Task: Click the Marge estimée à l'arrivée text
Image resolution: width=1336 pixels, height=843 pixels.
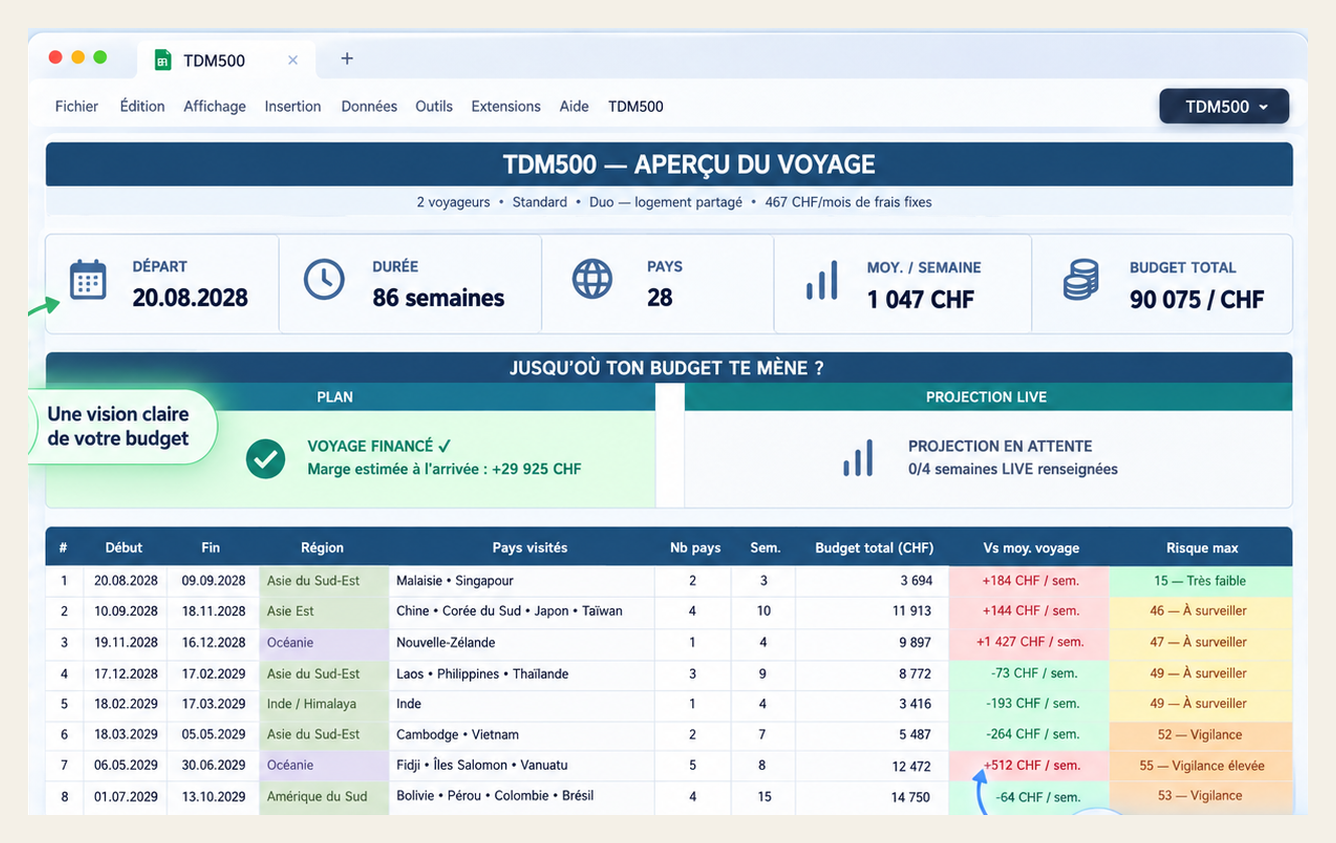Action: pos(444,469)
